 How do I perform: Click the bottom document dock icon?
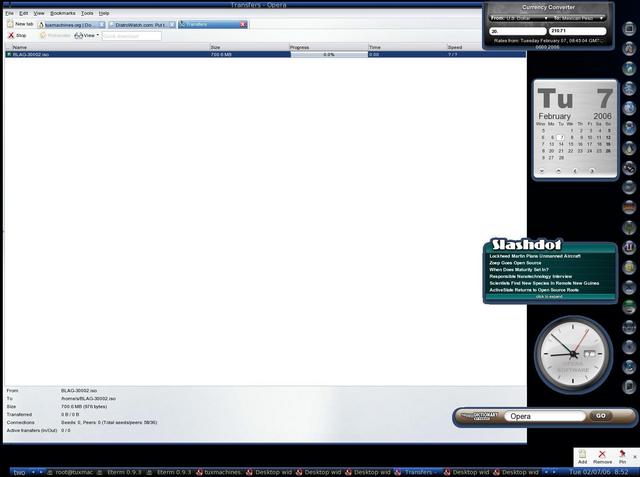pos(629,386)
